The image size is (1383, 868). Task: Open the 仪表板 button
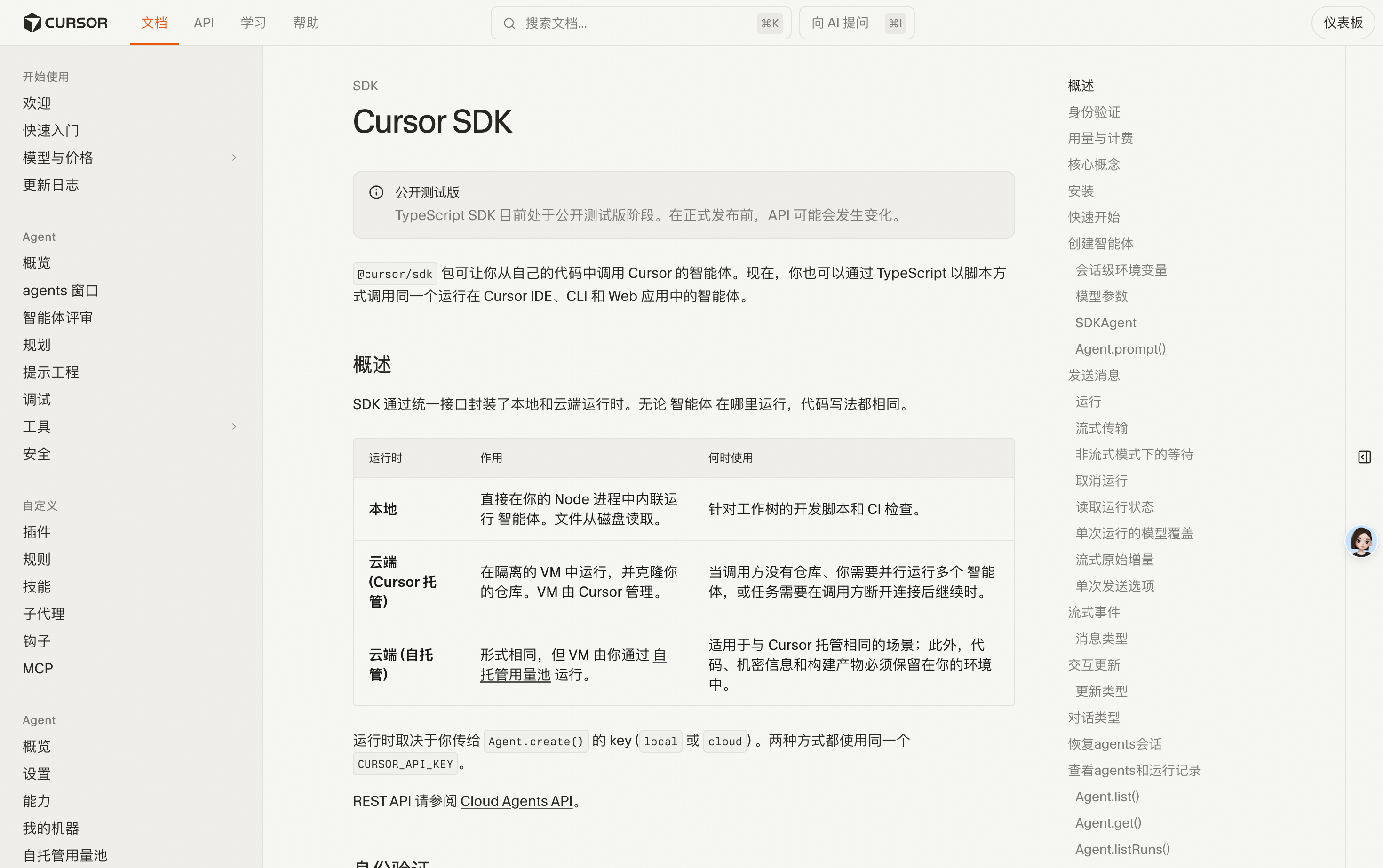pyautogui.click(x=1343, y=23)
